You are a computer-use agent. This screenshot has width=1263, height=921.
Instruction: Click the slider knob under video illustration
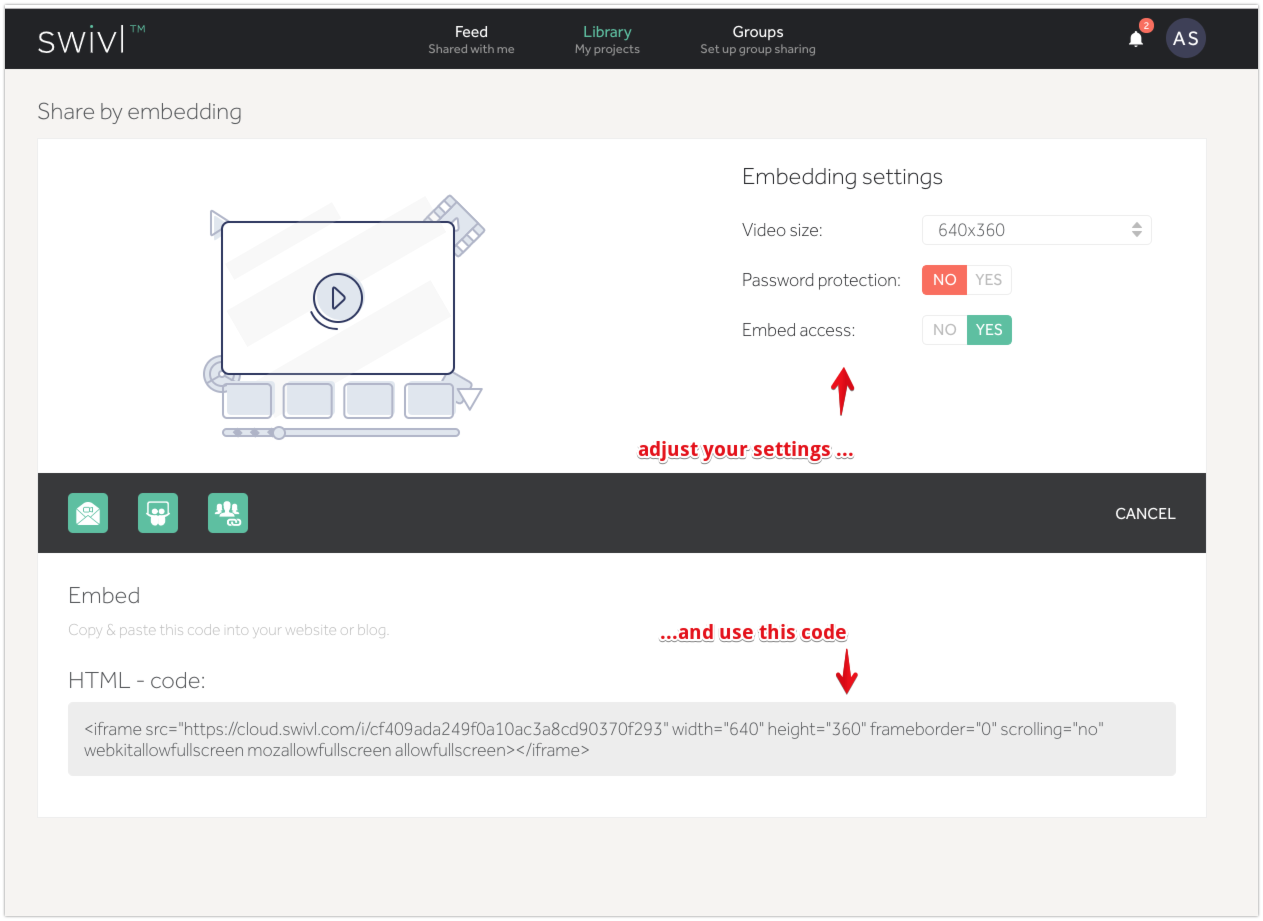pyautogui.click(x=279, y=433)
